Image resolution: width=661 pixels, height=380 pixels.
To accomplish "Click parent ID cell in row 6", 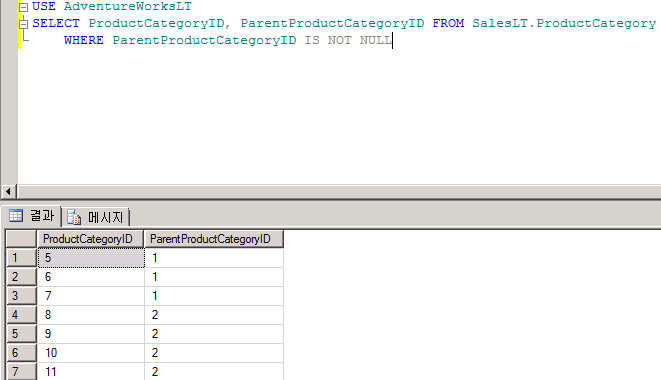I will point(214,353).
